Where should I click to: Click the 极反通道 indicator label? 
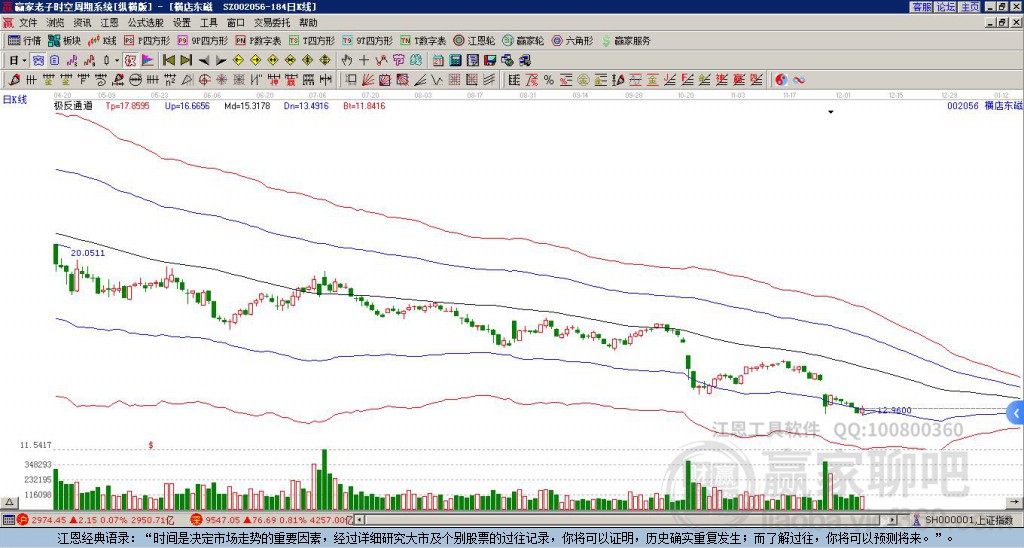(x=73, y=105)
